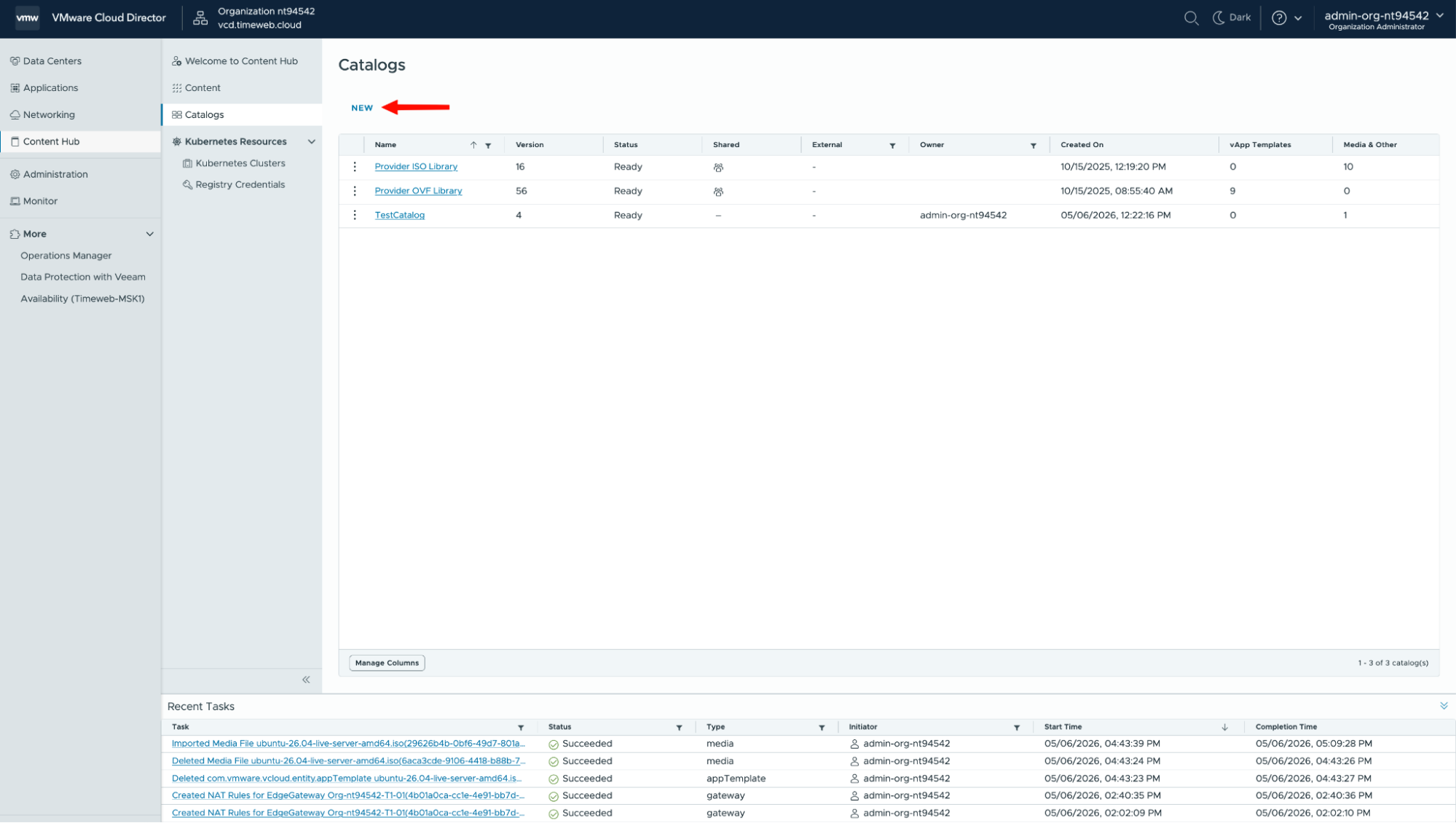
Task: Open Kubernetes Clusters
Action: 240,164
